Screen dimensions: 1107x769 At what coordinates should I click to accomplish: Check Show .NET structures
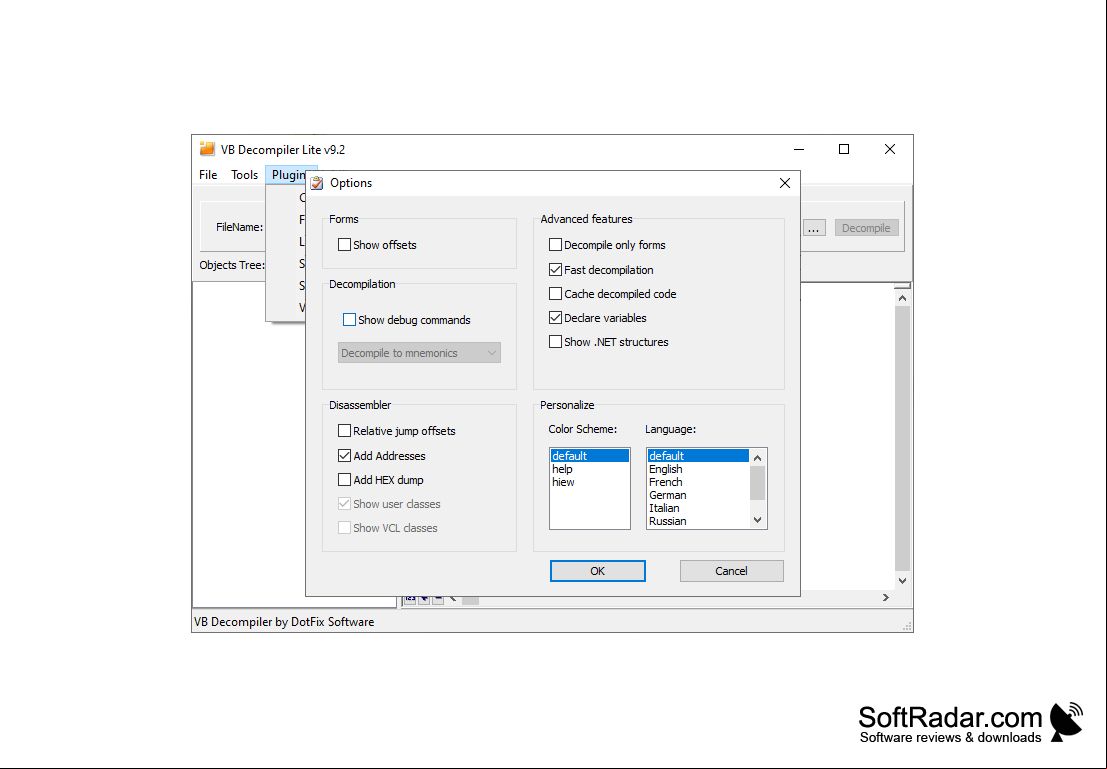click(556, 342)
